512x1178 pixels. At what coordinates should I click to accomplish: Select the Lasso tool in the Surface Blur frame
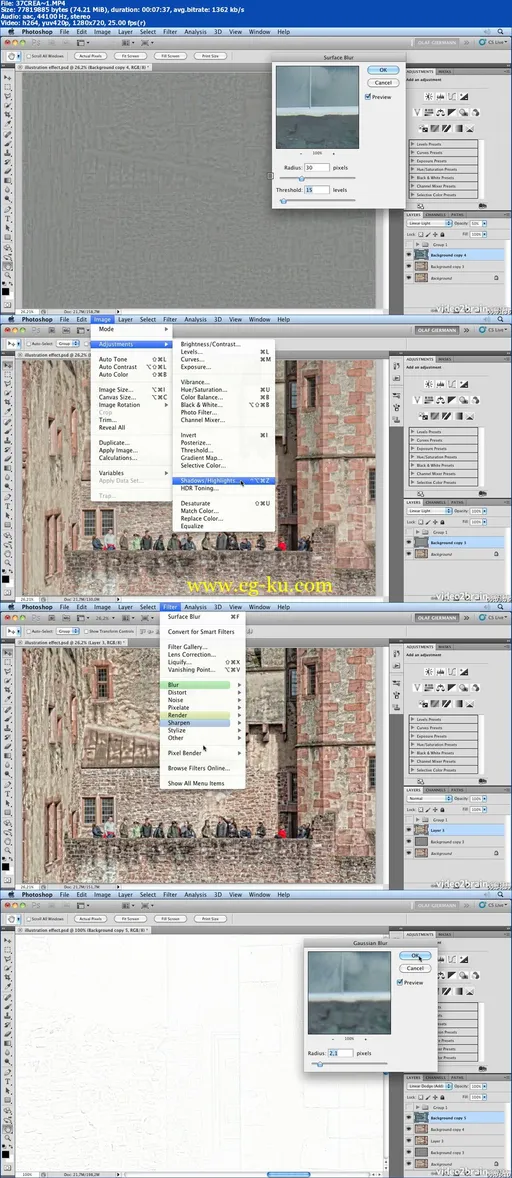pos(8,96)
